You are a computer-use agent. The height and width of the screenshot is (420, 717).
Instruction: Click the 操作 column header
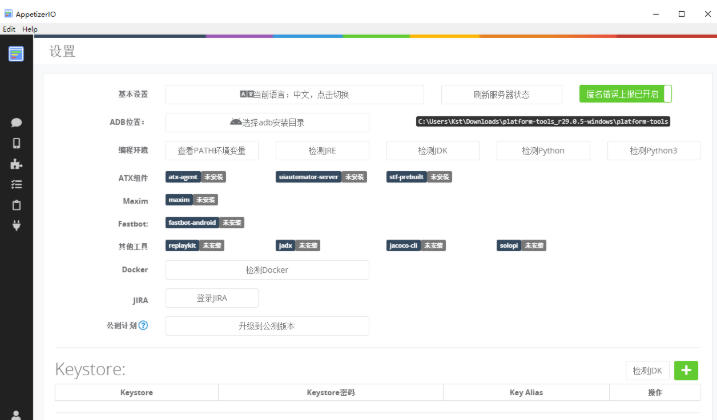[x=655, y=393]
